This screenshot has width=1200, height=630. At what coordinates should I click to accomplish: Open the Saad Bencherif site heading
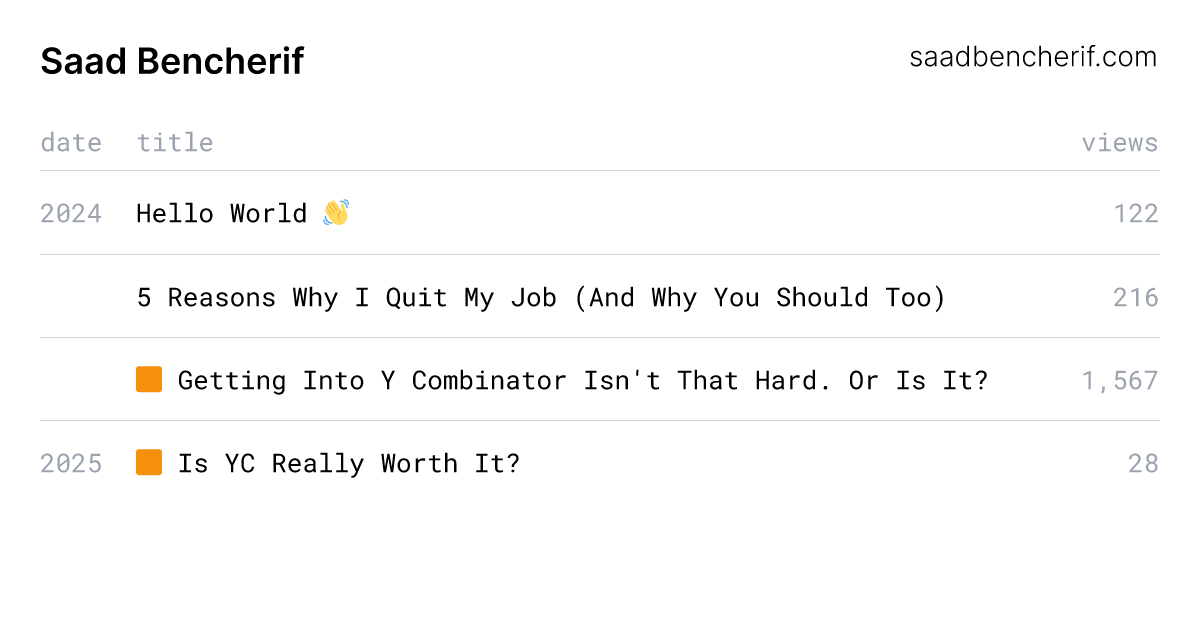[172, 62]
